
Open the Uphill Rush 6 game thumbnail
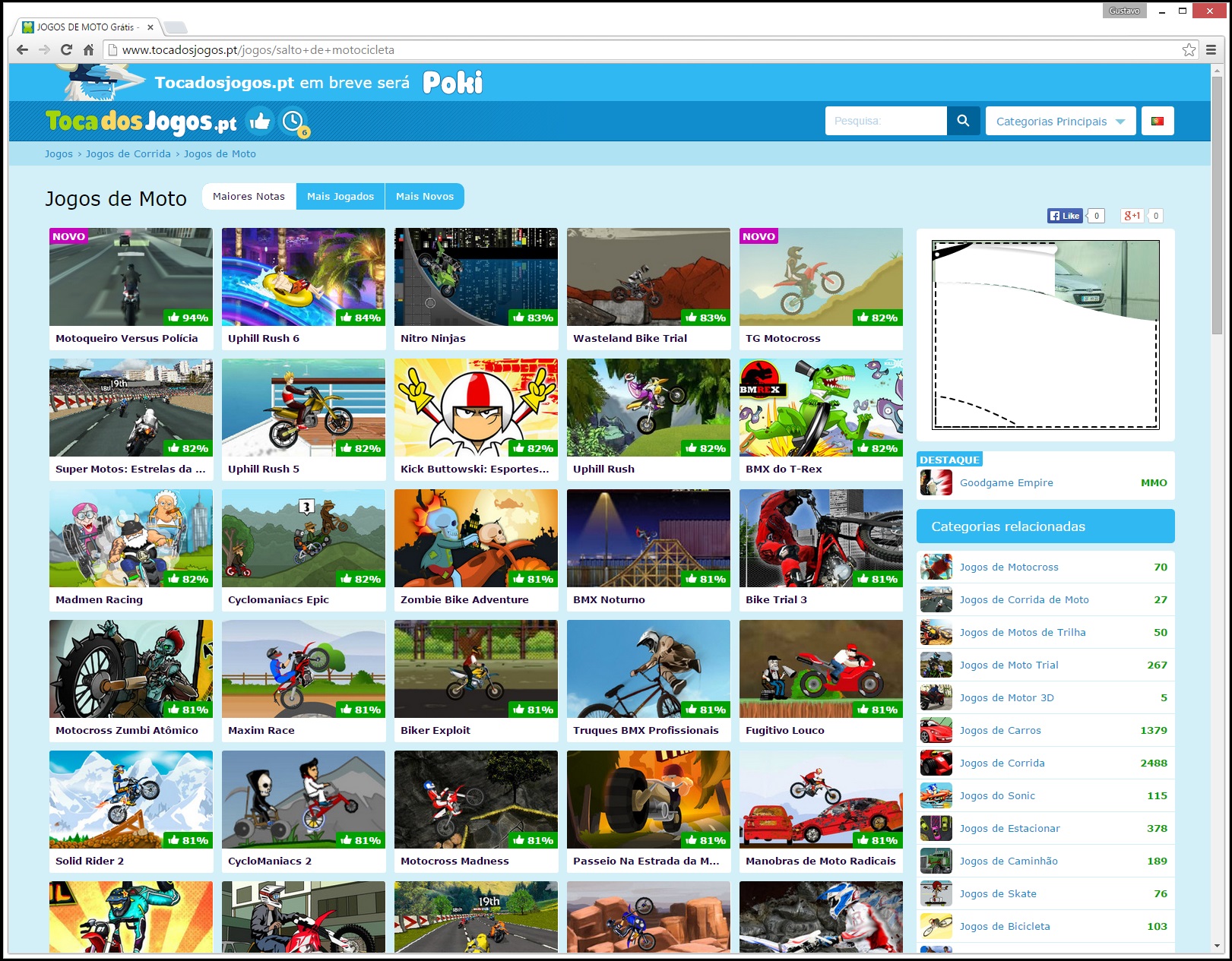click(x=303, y=277)
